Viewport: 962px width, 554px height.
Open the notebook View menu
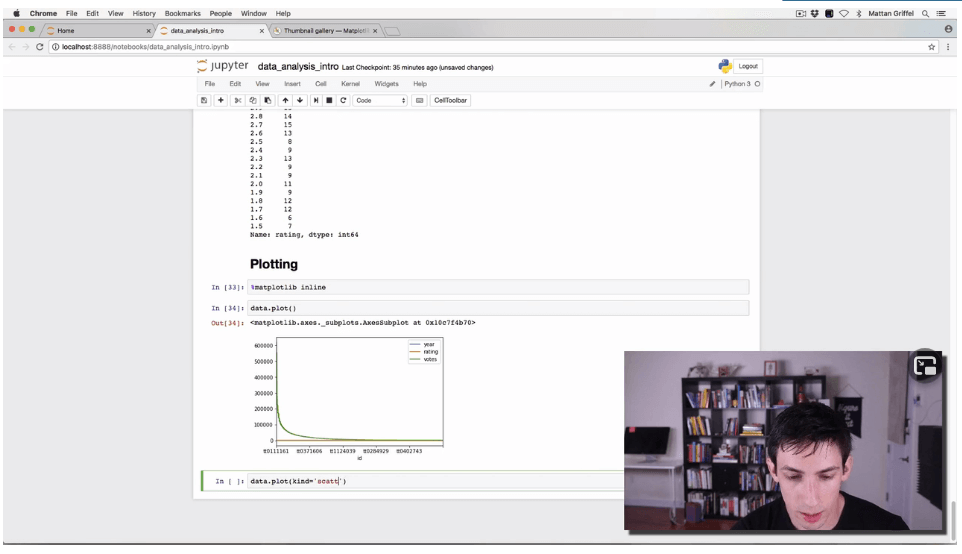[262, 84]
